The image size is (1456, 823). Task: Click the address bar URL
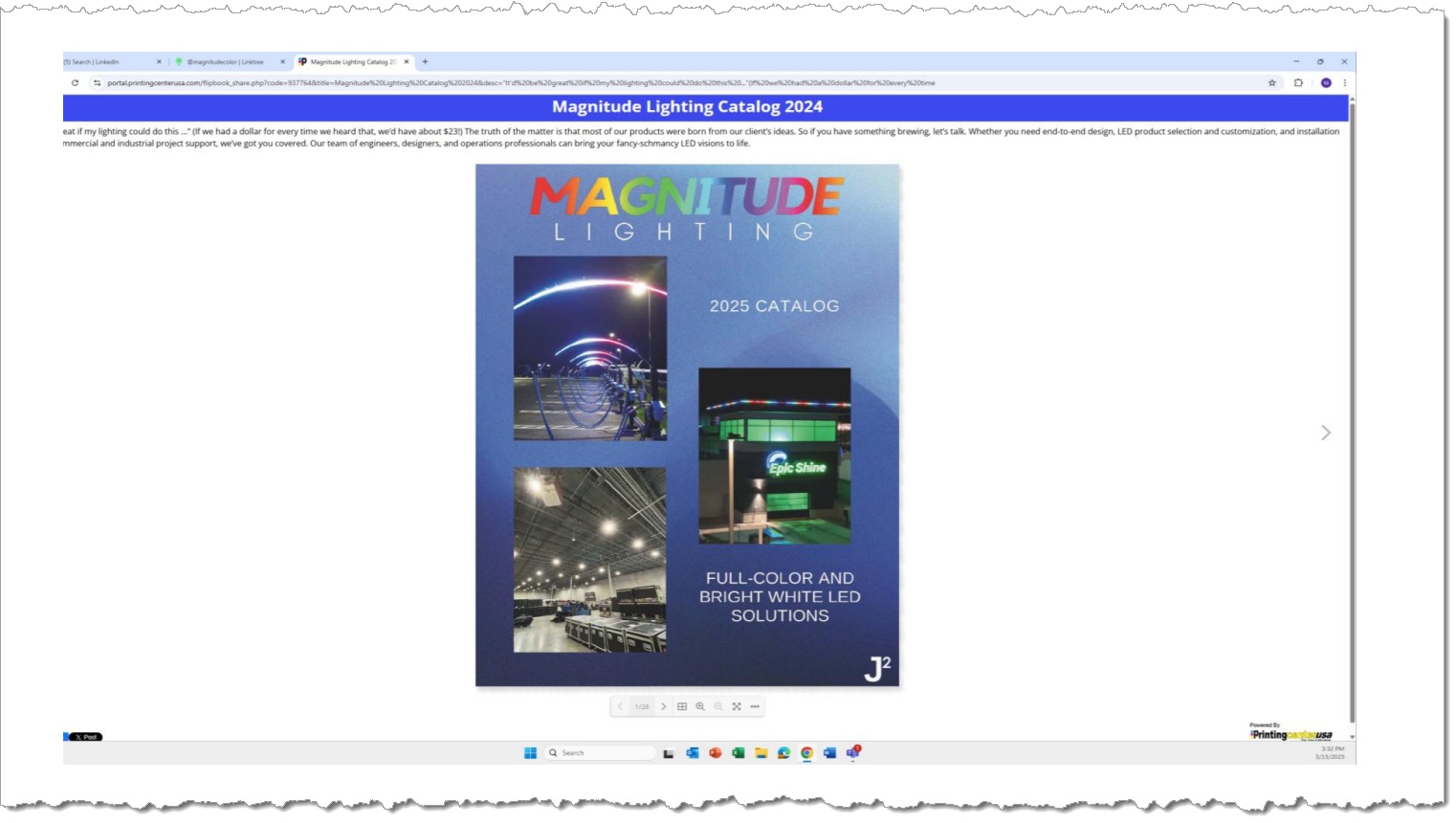tap(521, 83)
